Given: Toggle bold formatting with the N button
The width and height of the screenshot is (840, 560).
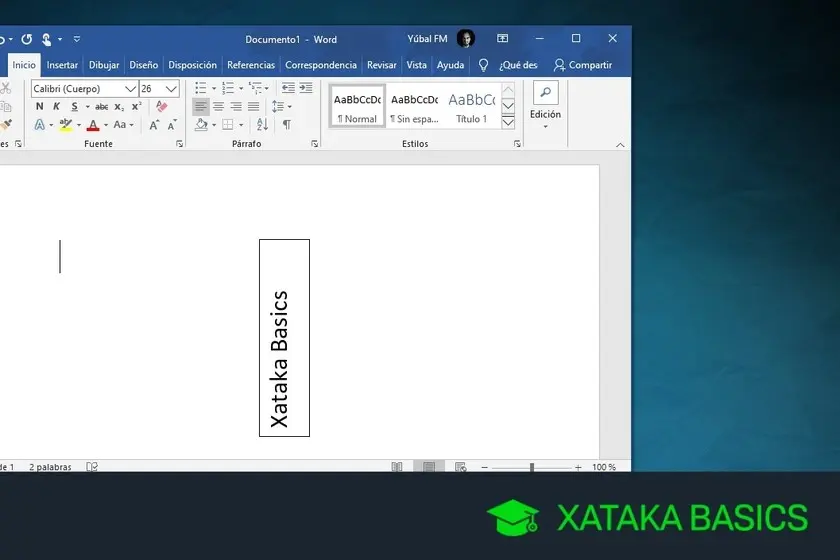Looking at the screenshot, I should coord(40,107).
